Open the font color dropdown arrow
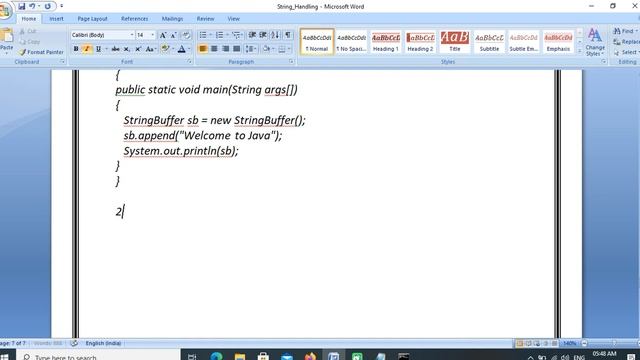 (x=189, y=49)
